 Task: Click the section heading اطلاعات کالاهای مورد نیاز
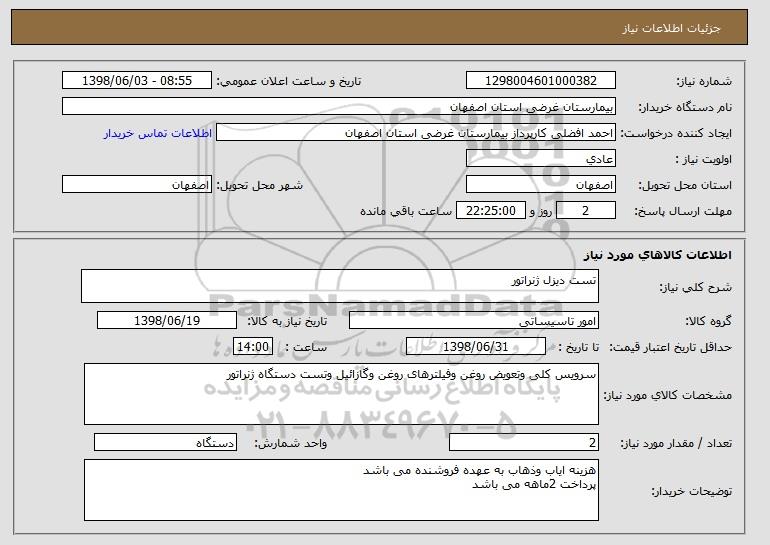point(658,255)
